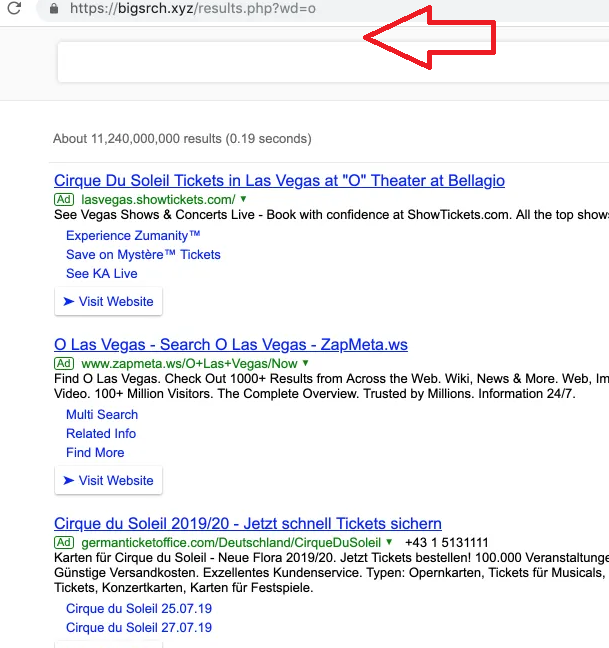Open O Las Vegas ZapMeta.ws result

click(231, 345)
